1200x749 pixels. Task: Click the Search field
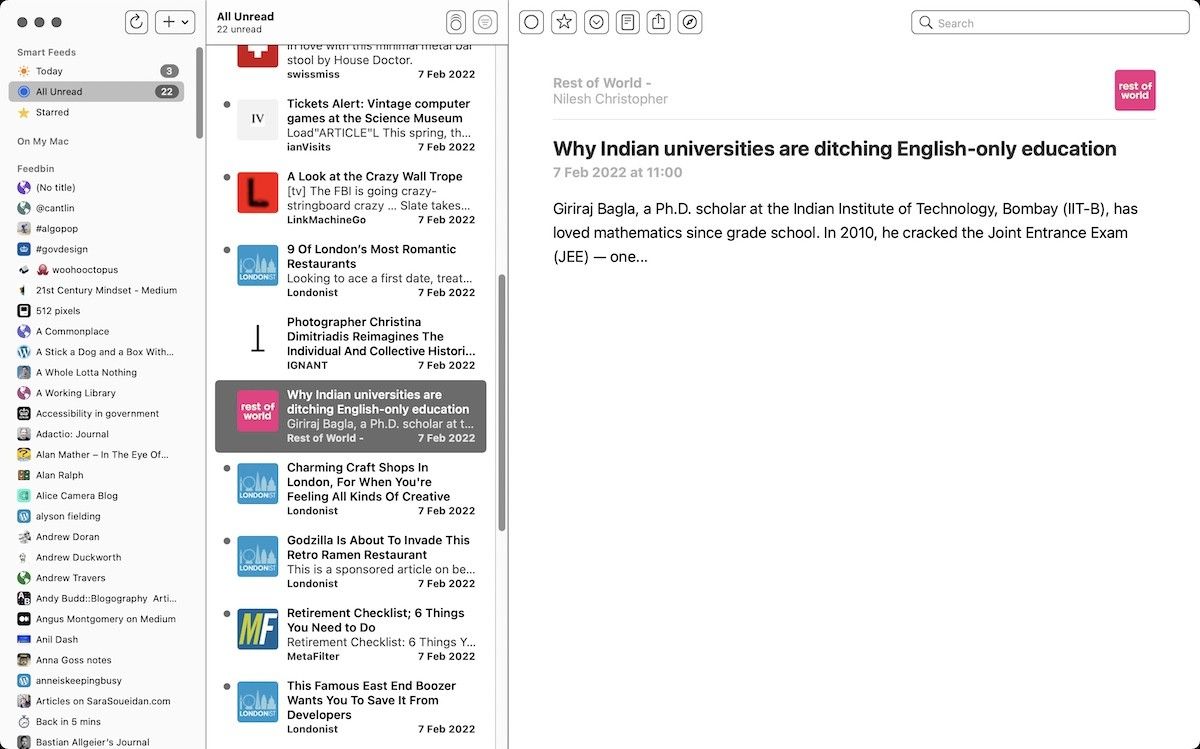click(1050, 23)
